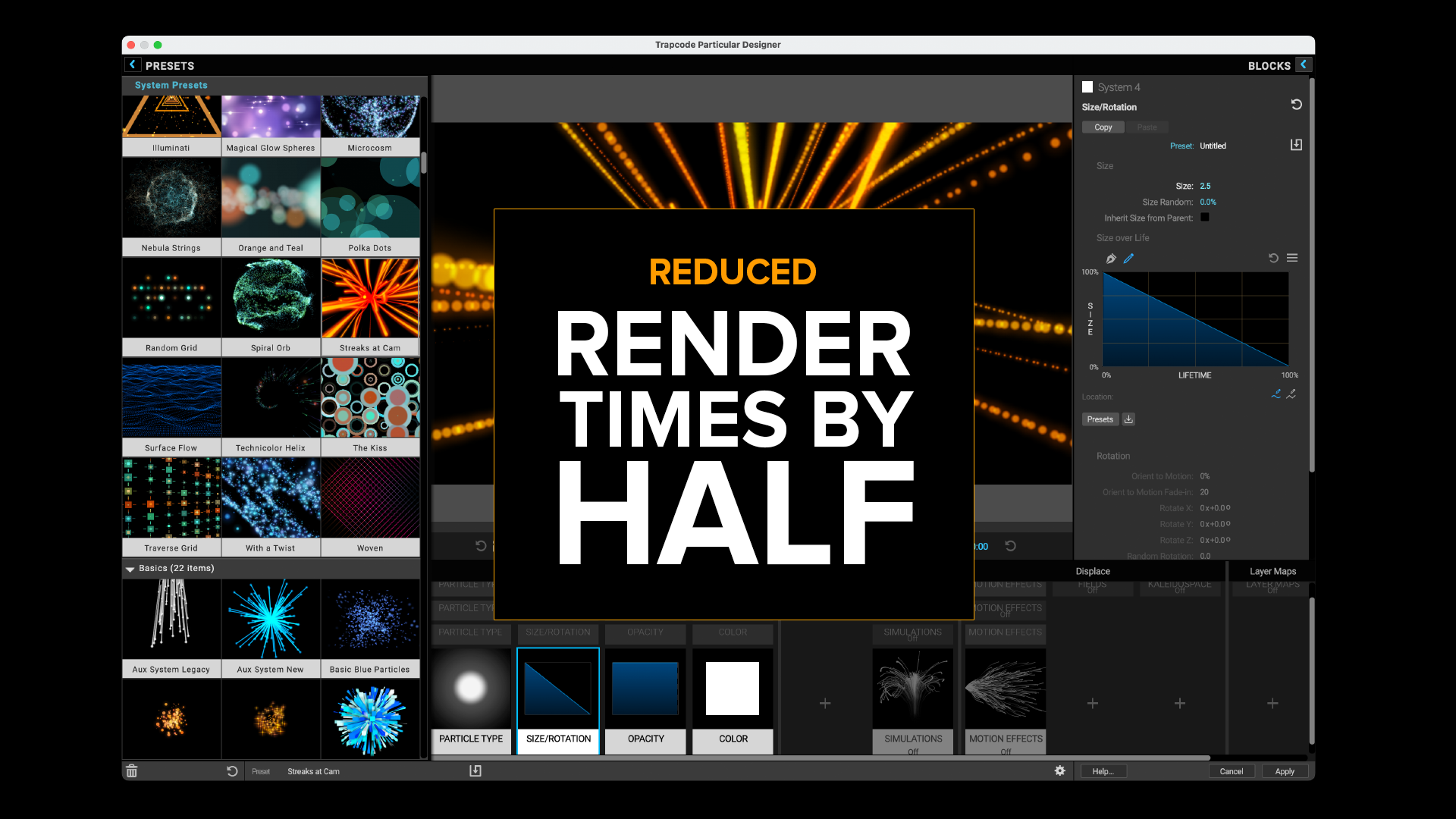Open the curve options hamburger menu

[1292, 259]
